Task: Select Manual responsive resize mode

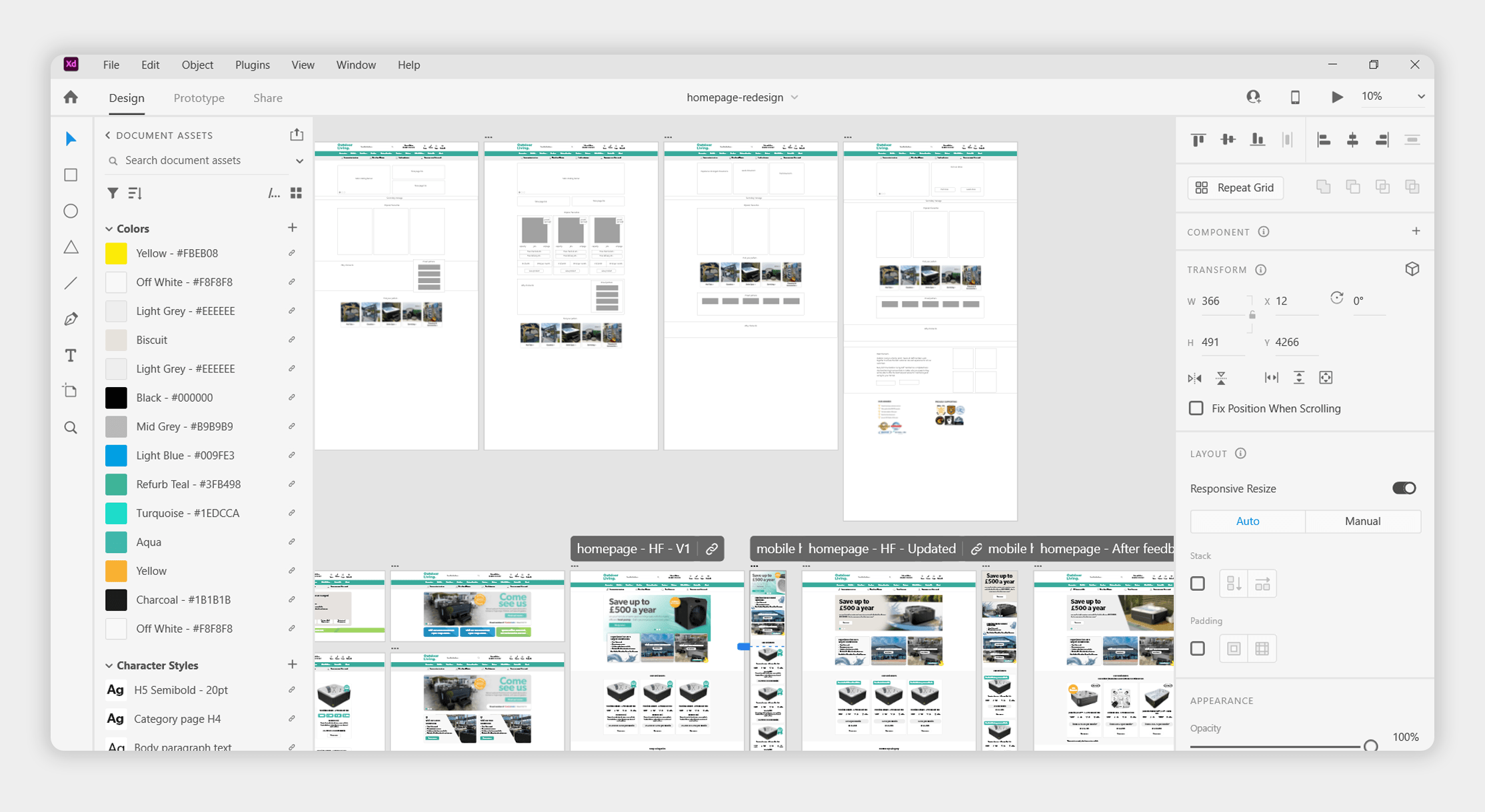Action: [1362, 521]
